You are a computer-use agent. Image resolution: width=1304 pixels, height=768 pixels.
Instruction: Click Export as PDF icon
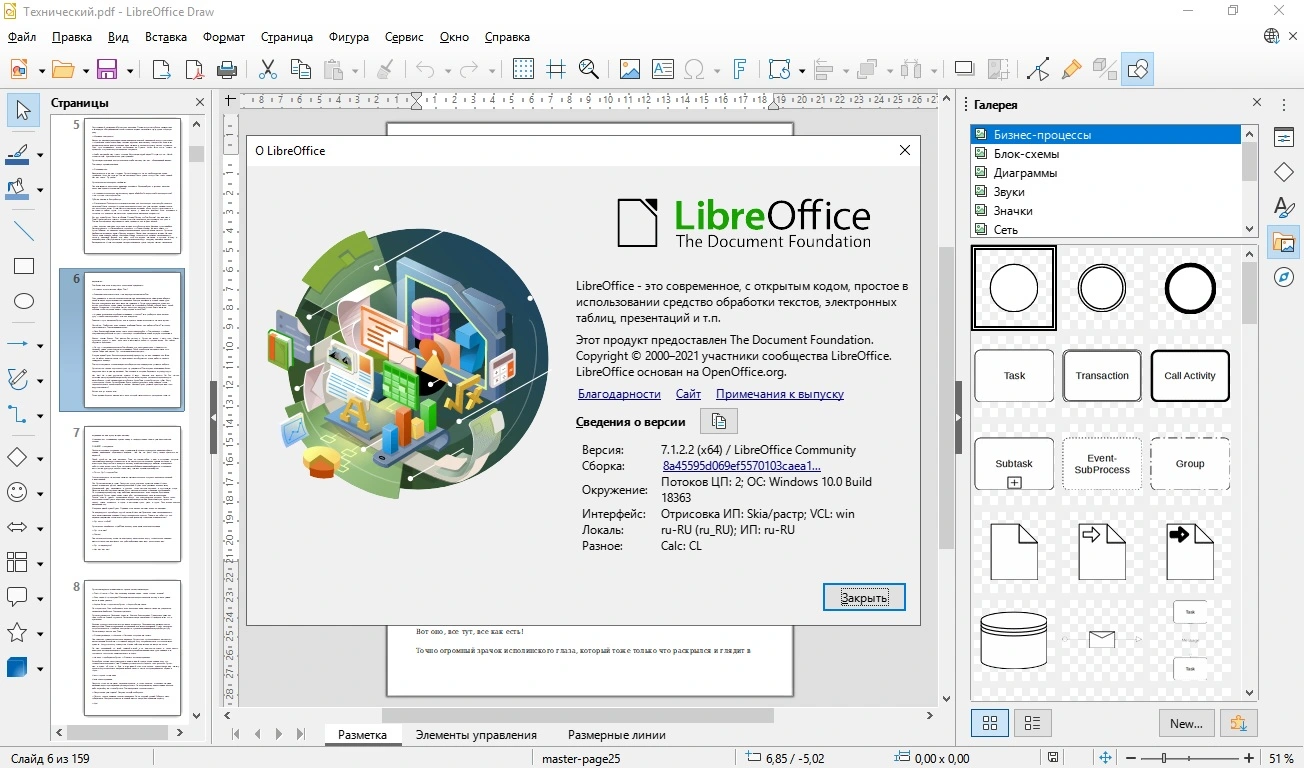tap(193, 69)
